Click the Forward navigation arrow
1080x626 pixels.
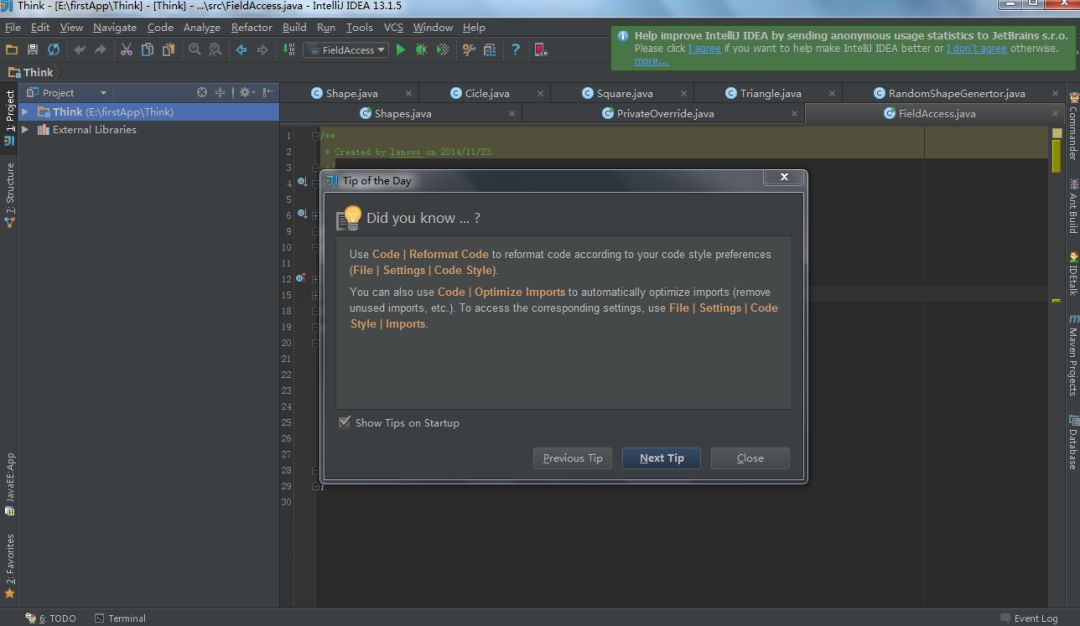coord(262,50)
